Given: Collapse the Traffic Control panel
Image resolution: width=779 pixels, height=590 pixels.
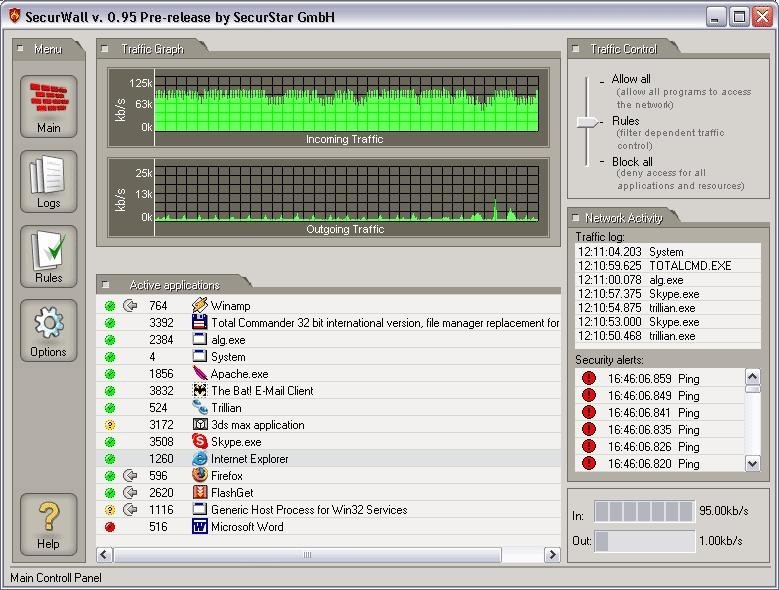Looking at the screenshot, I should coord(575,49).
